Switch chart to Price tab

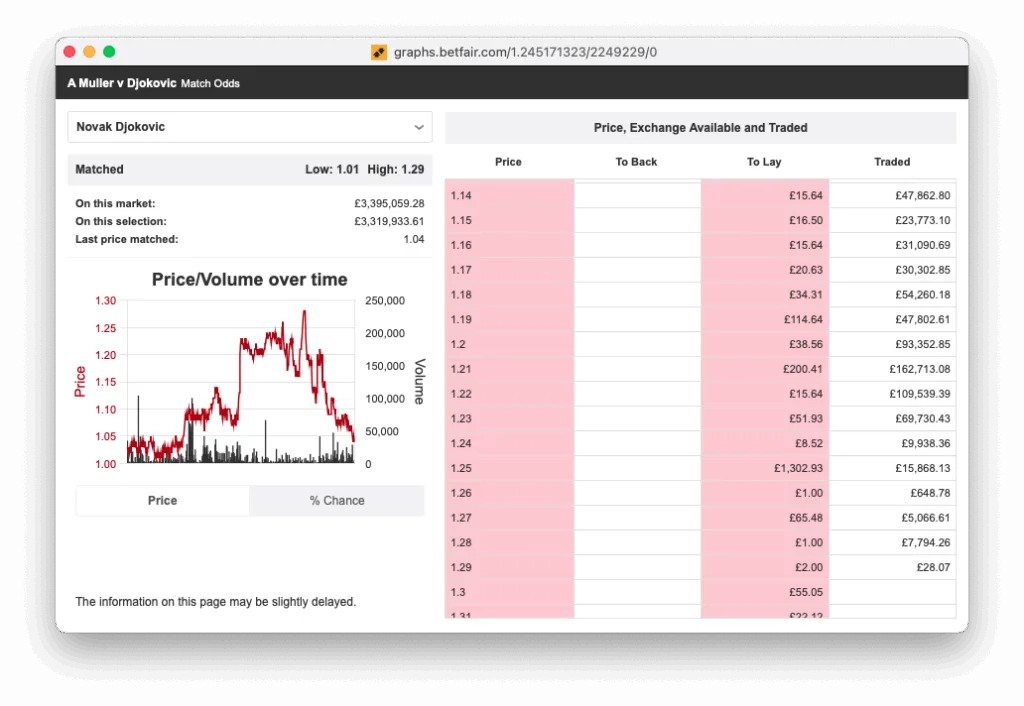pos(162,500)
